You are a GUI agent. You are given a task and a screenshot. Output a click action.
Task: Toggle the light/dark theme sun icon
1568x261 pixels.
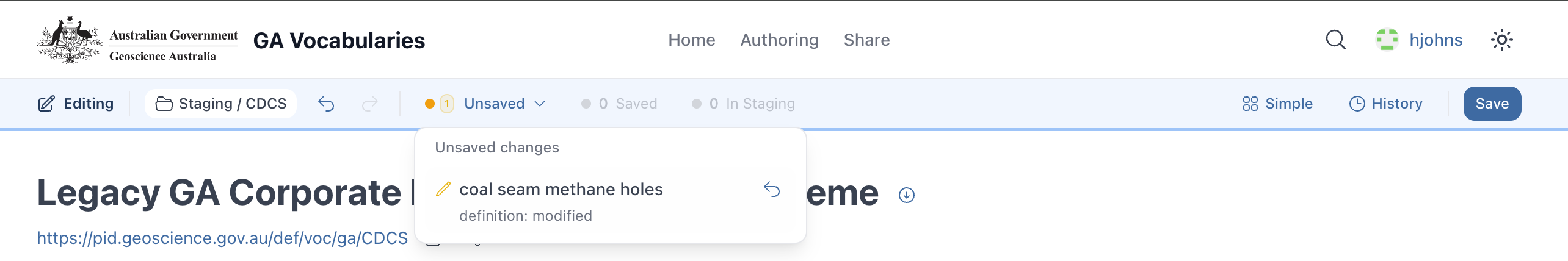[1501, 40]
